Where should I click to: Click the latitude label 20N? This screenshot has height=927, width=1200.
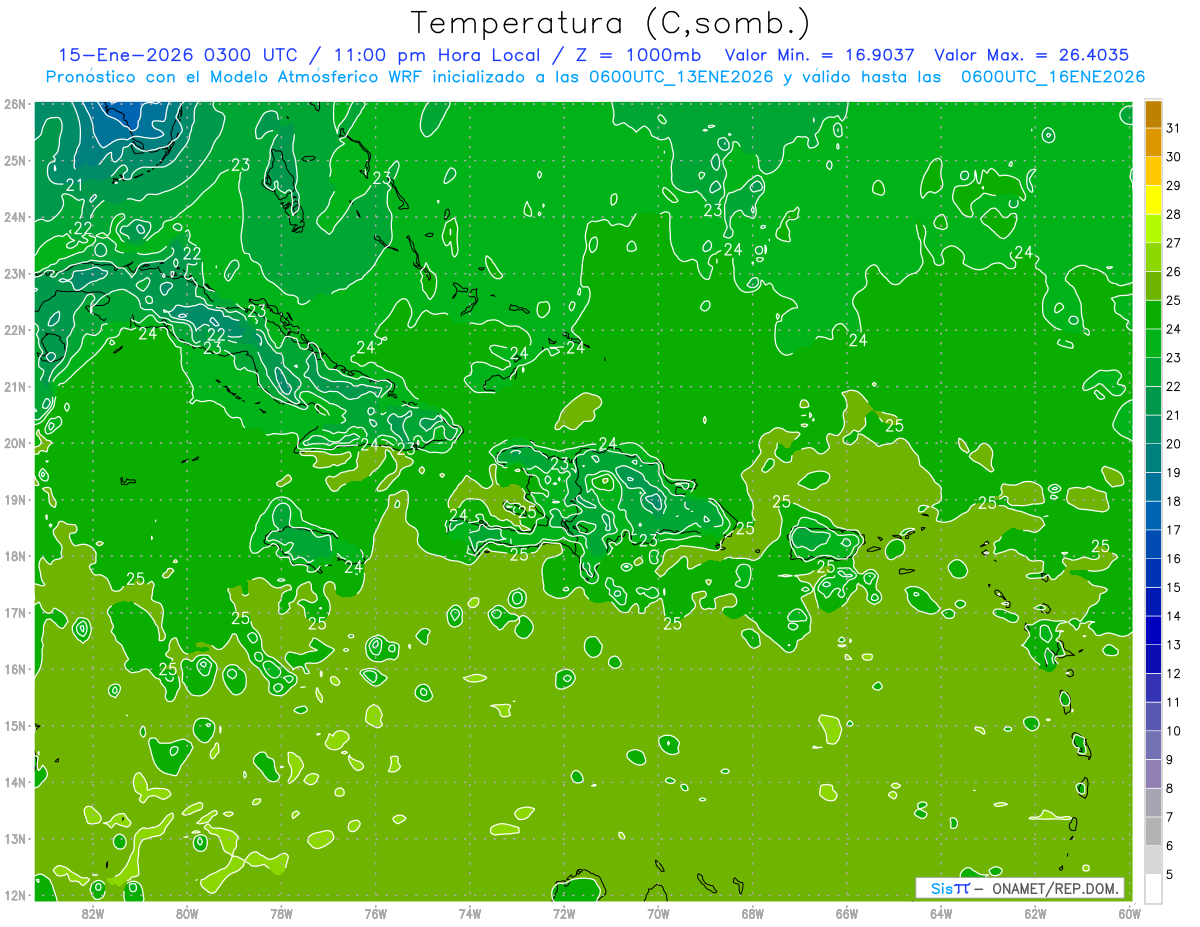pyautogui.click(x=14, y=443)
